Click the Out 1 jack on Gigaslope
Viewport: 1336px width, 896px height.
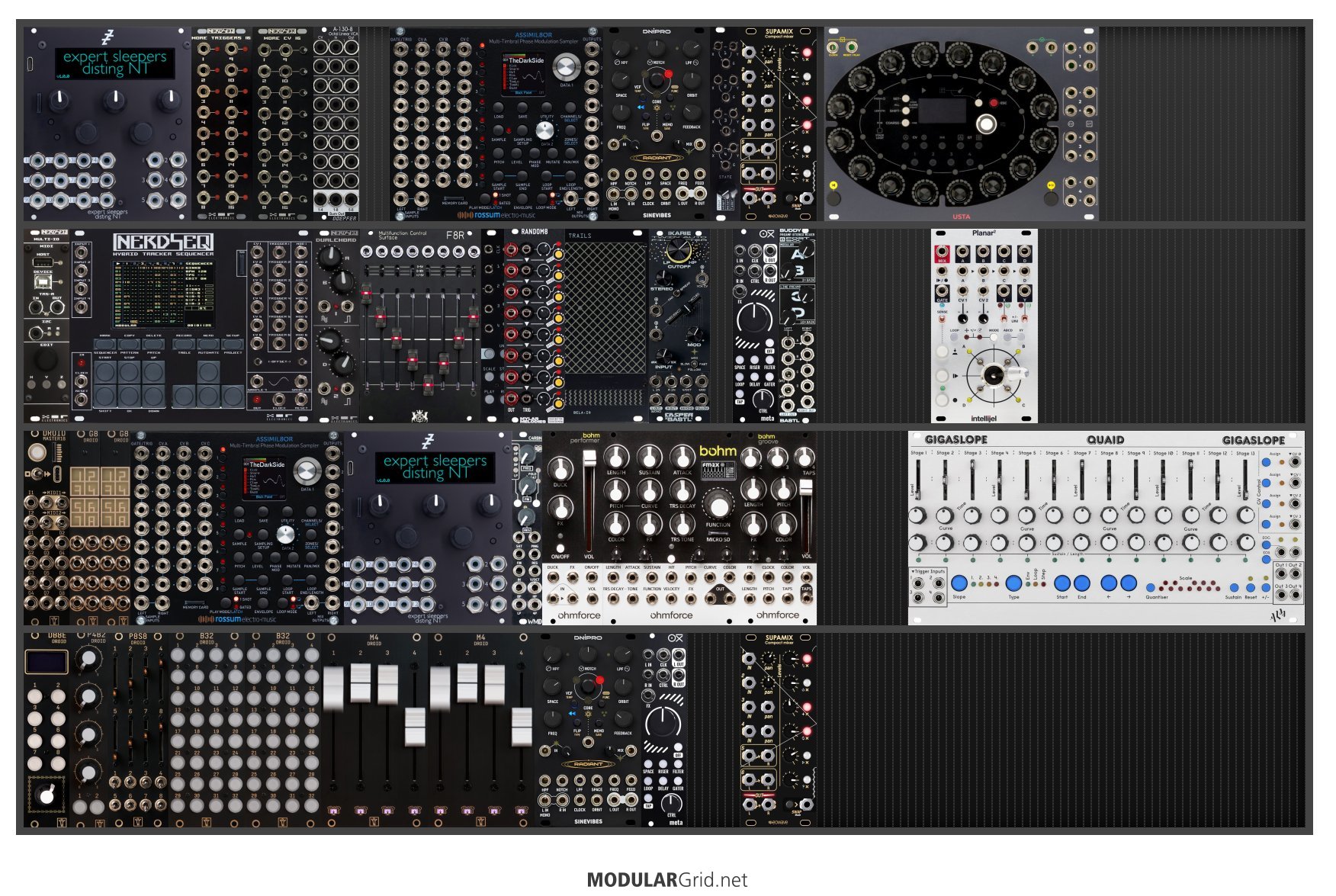(x=1280, y=574)
